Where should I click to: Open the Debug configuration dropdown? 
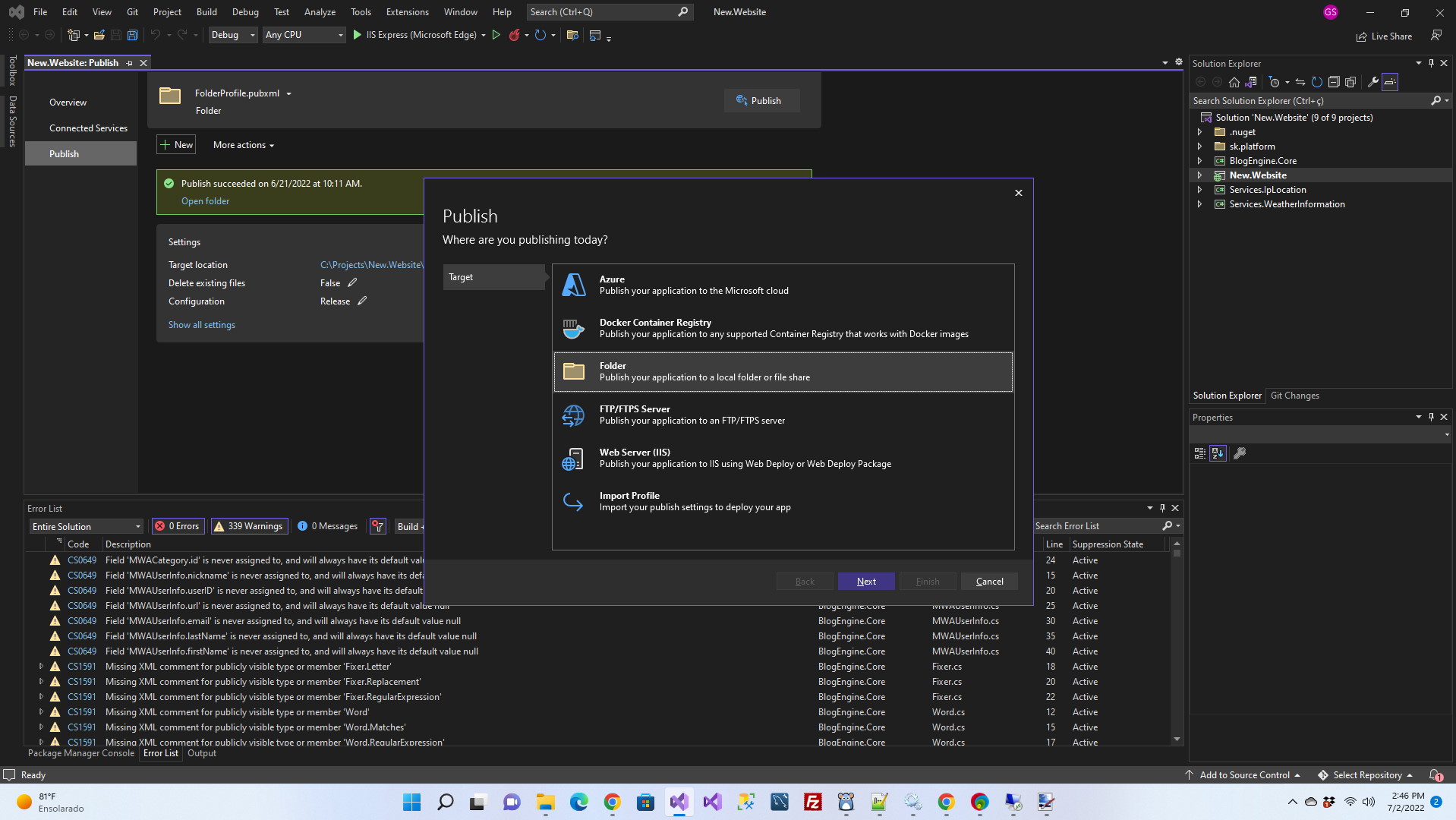tap(233, 35)
